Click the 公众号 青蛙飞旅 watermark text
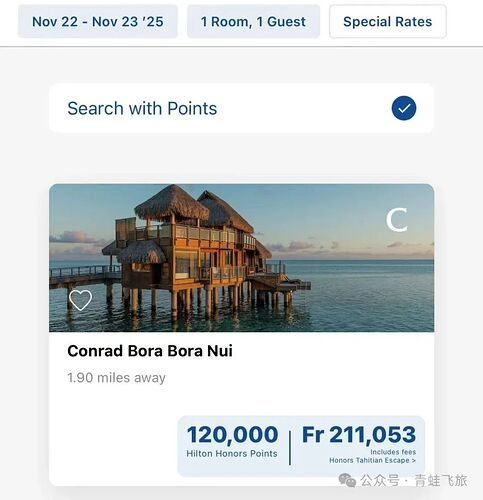The height and width of the screenshot is (500, 483). [414, 481]
